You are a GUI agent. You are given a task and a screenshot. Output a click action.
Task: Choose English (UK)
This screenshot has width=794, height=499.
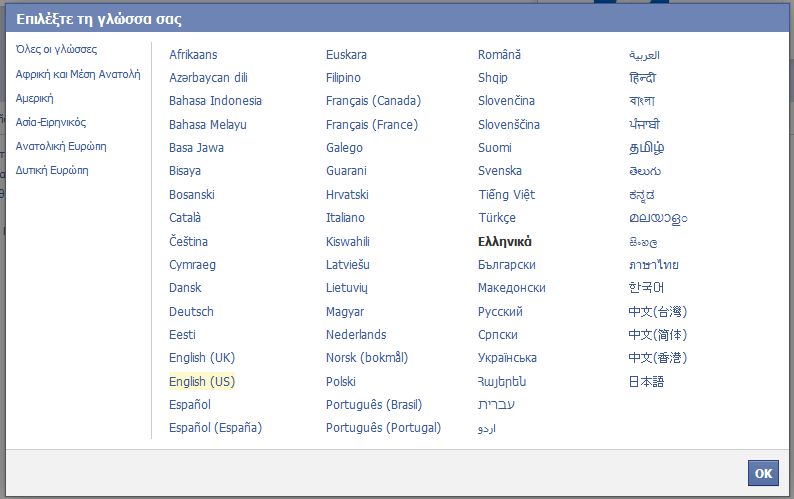coord(202,358)
